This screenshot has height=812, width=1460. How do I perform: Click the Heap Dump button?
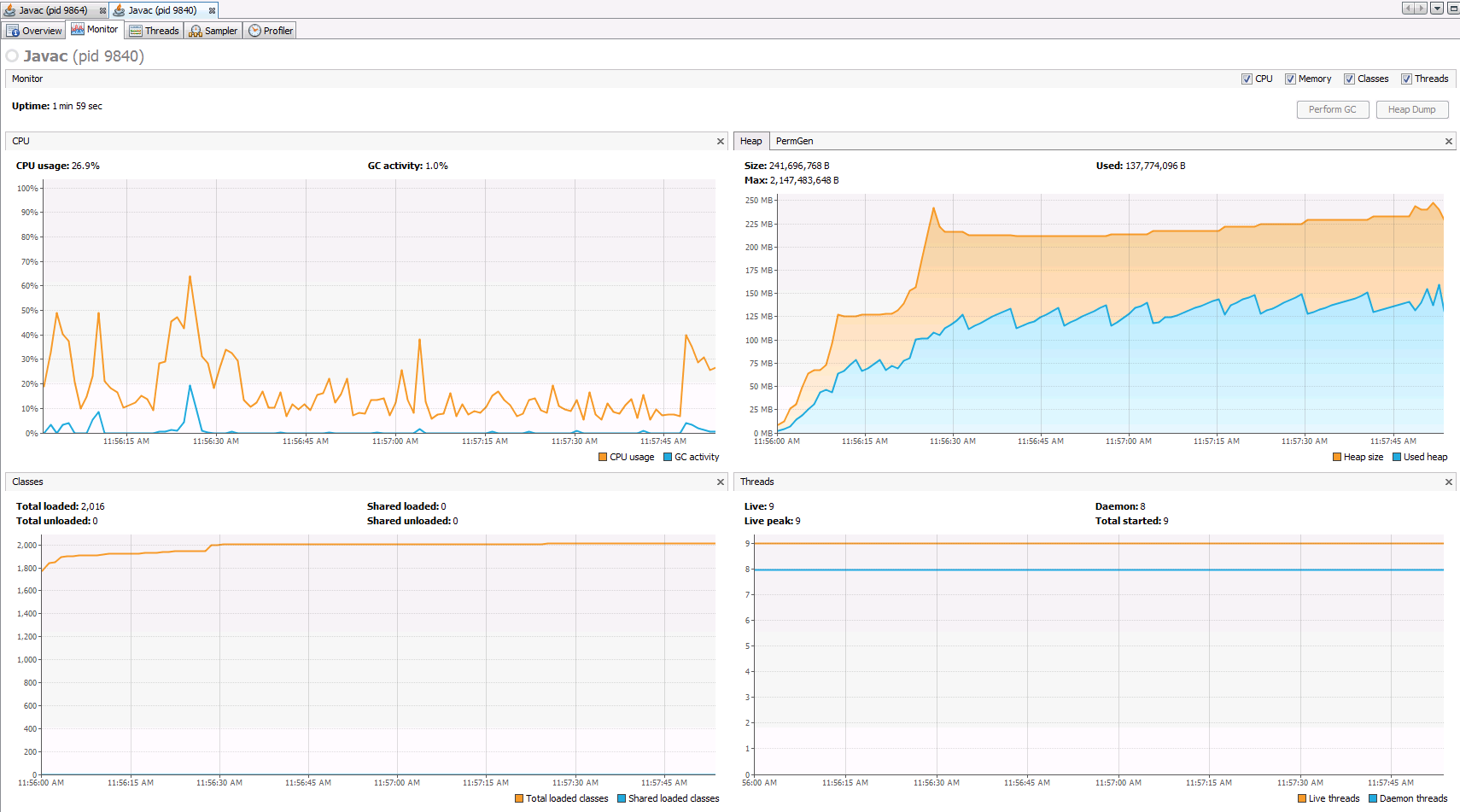(1412, 109)
